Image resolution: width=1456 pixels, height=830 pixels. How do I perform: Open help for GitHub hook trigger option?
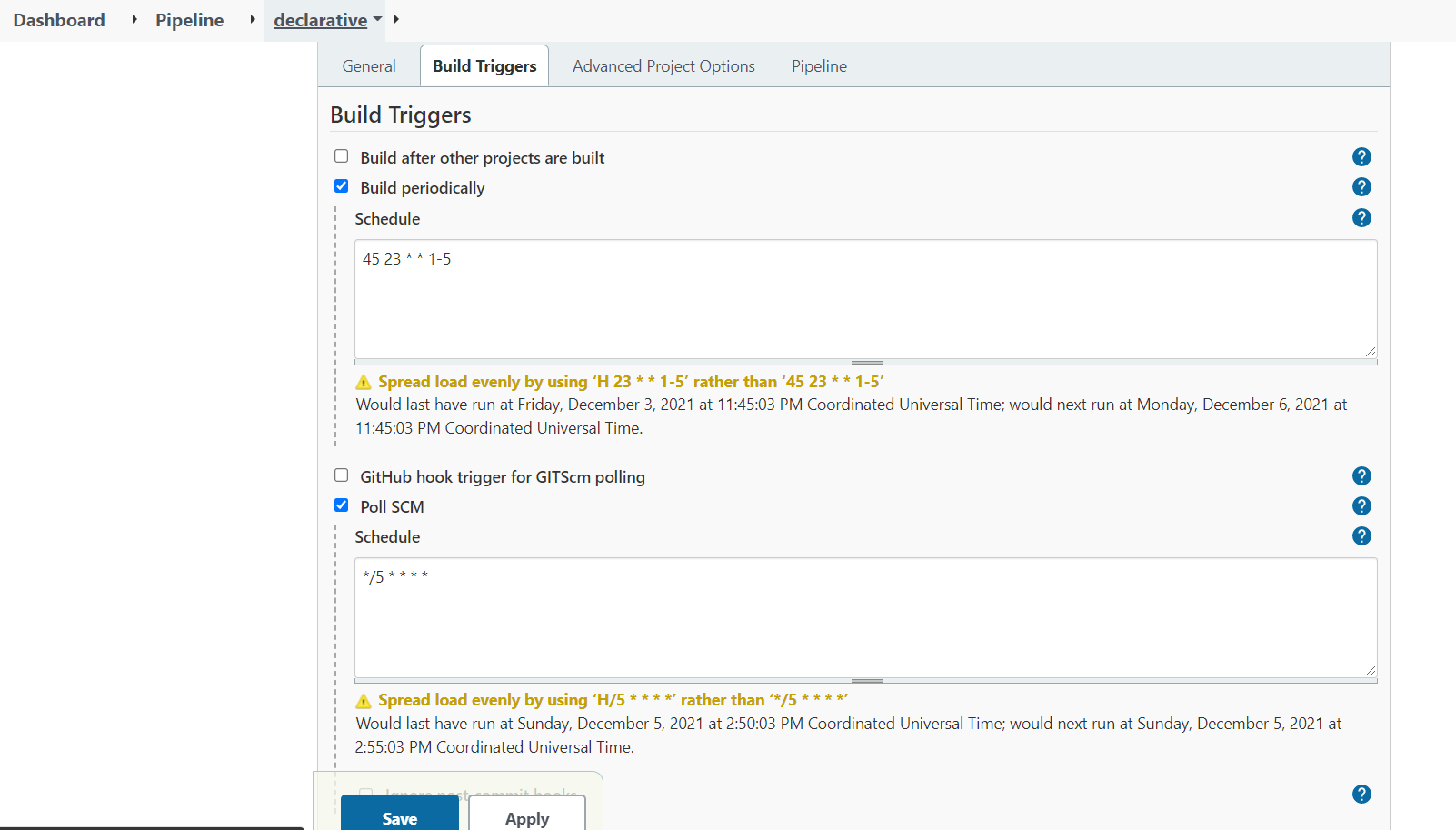1361,476
